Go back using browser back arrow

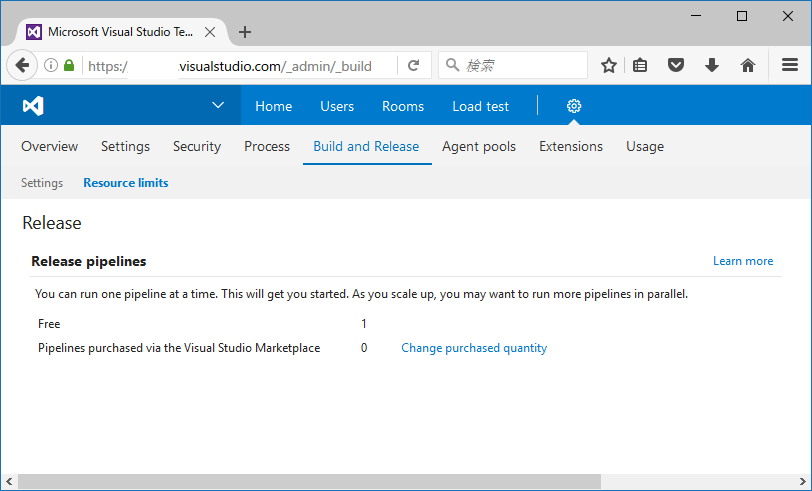tap(22, 65)
